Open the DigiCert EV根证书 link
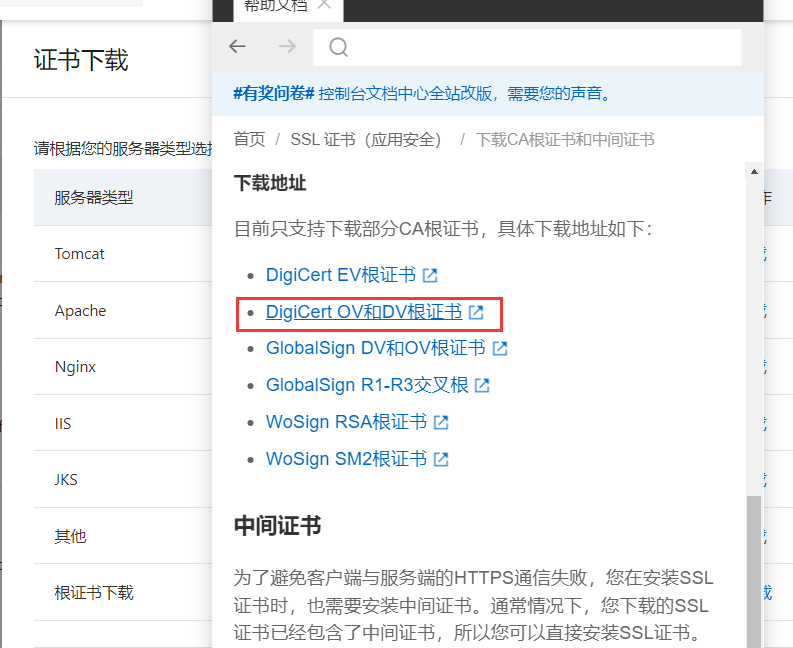Image resolution: width=793 pixels, height=648 pixels. point(341,275)
